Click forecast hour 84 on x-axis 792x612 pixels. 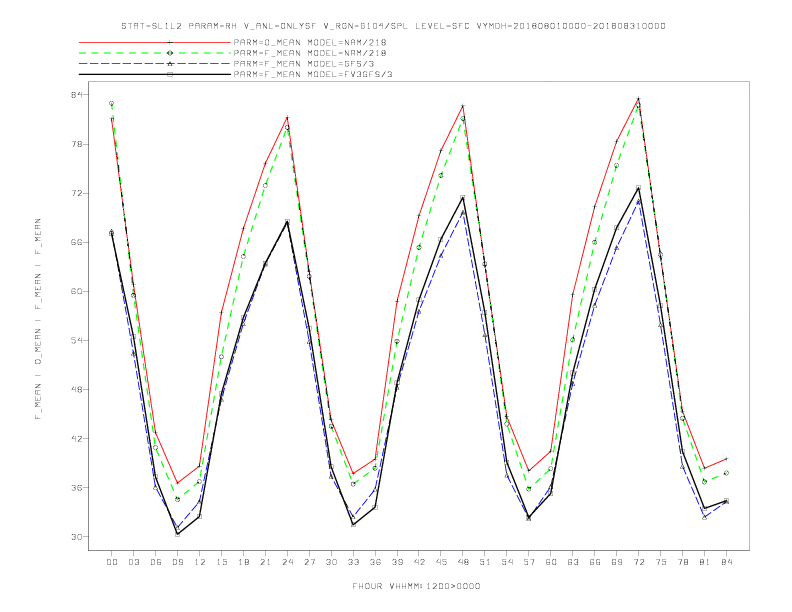click(726, 562)
